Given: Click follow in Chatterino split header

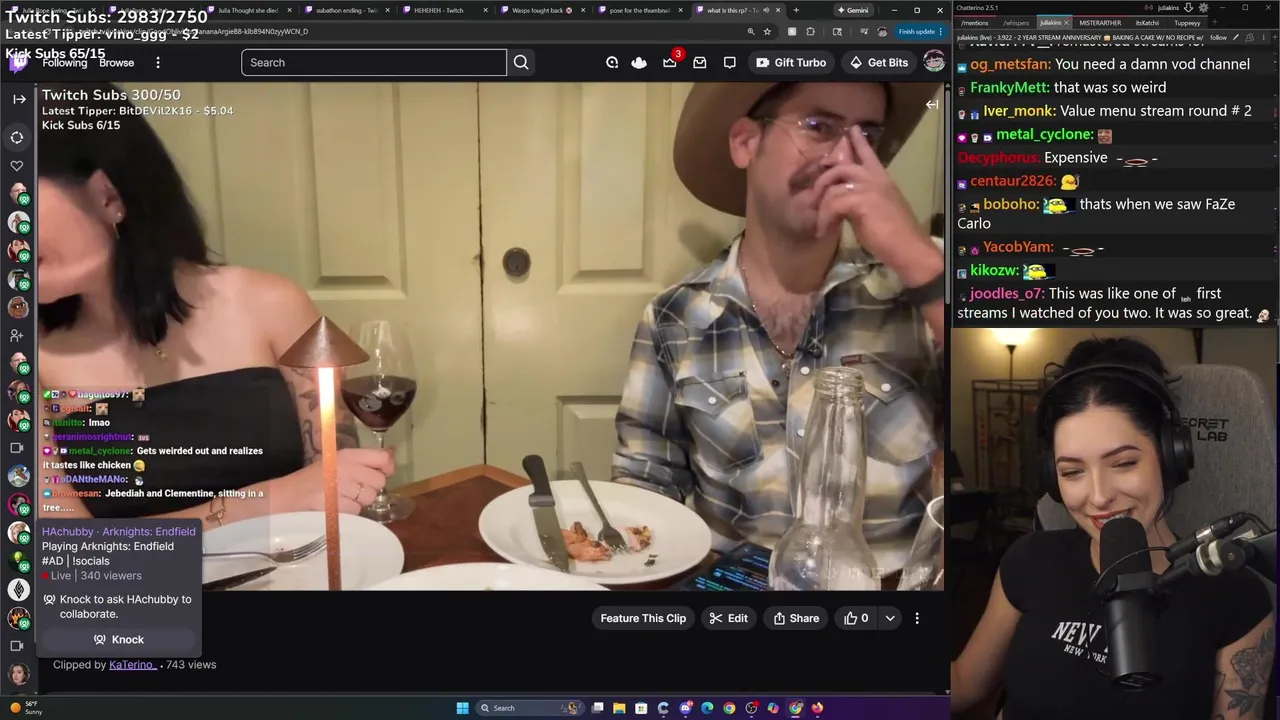Looking at the screenshot, I should coord(1218,37).
